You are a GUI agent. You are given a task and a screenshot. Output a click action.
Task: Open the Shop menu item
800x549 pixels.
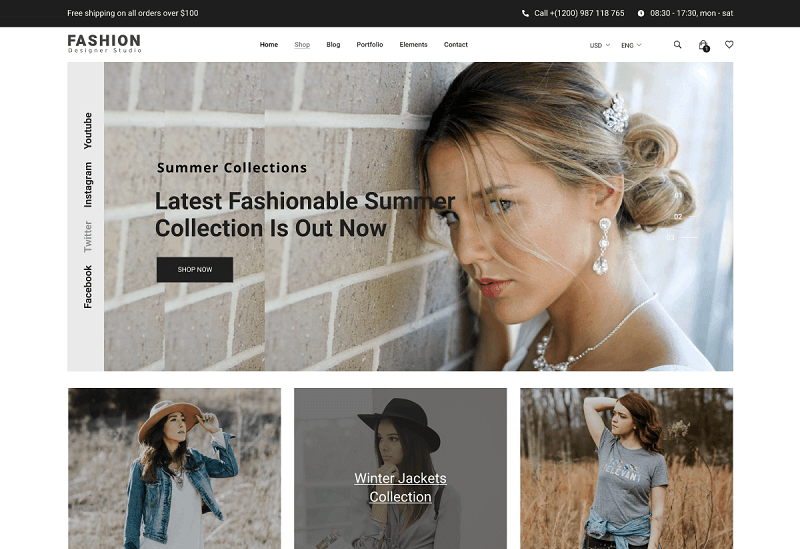302,44
